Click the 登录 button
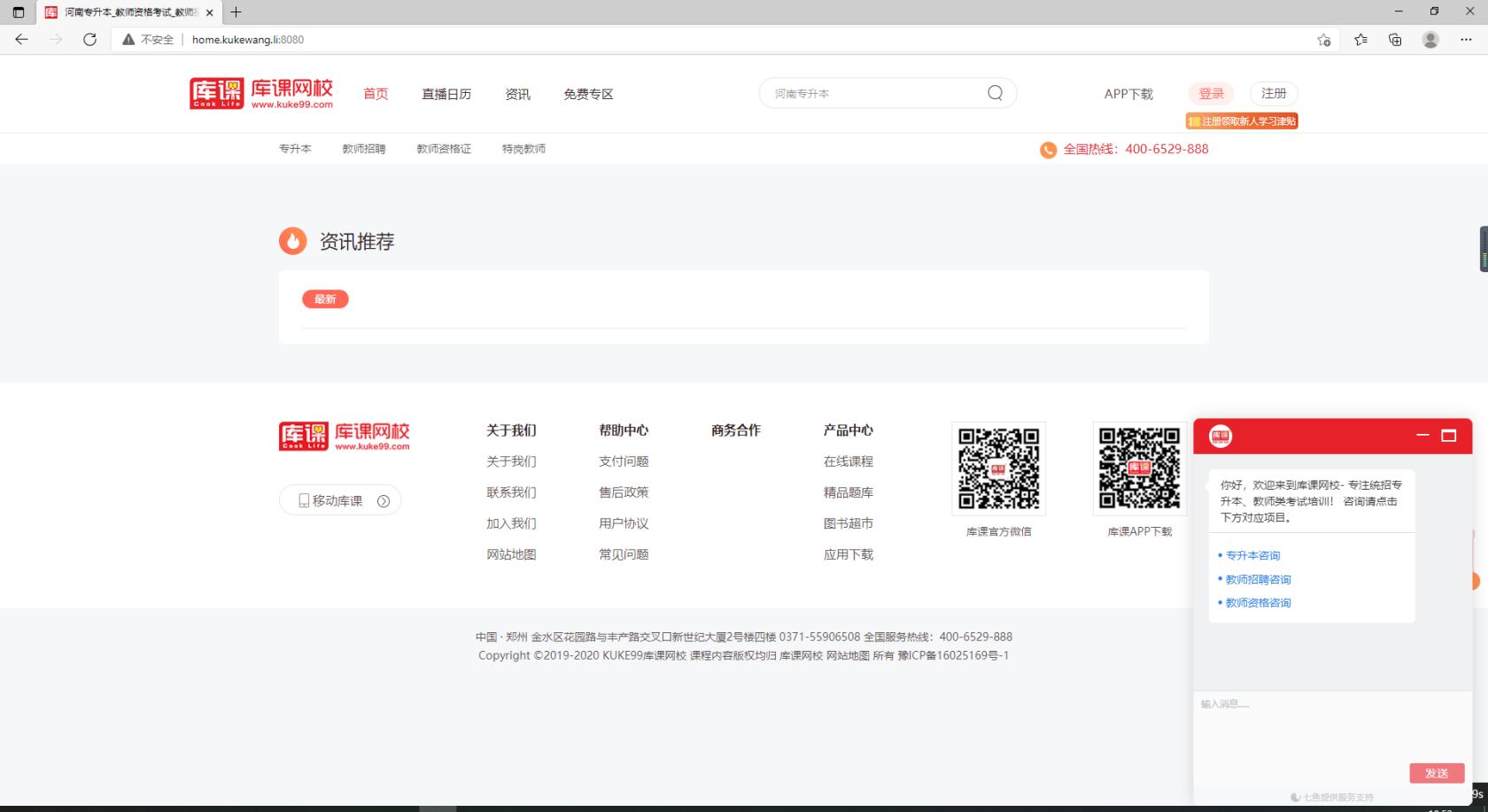 pos(1211,93)
